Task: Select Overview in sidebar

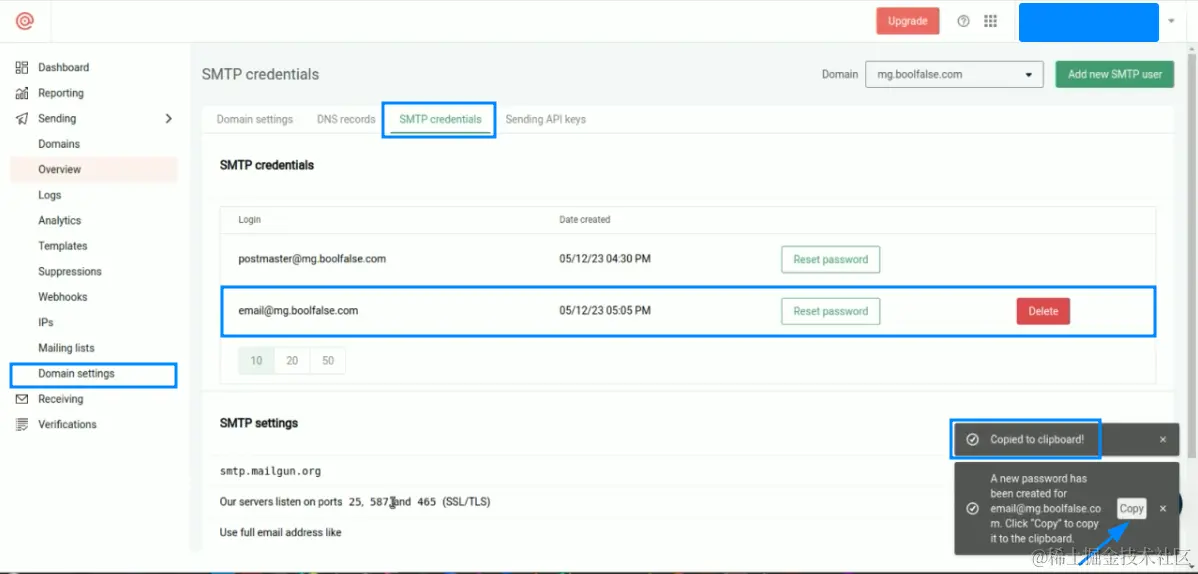Action: point(94,170)
